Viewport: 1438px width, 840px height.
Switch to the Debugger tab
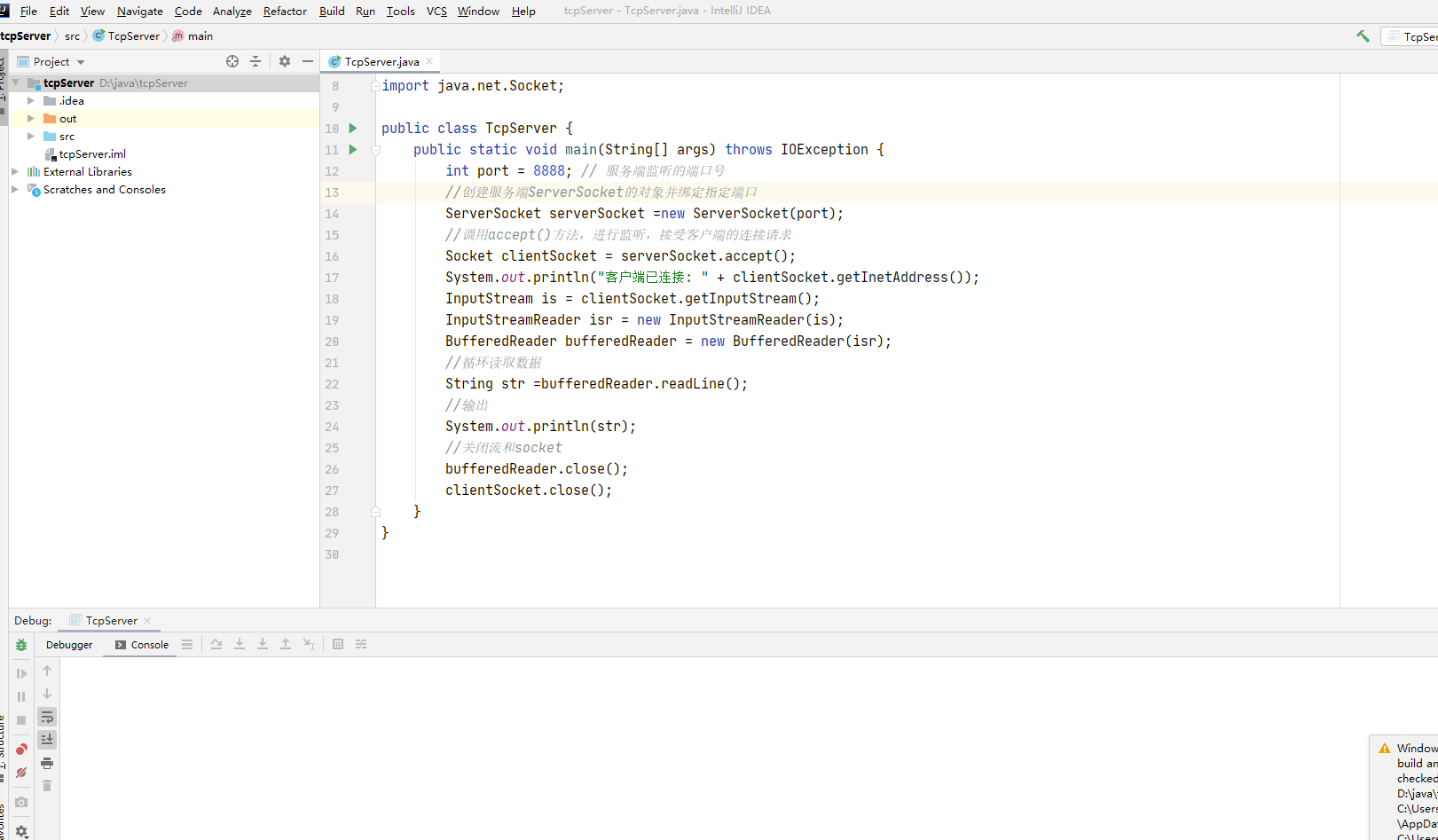tap(69, 645)
